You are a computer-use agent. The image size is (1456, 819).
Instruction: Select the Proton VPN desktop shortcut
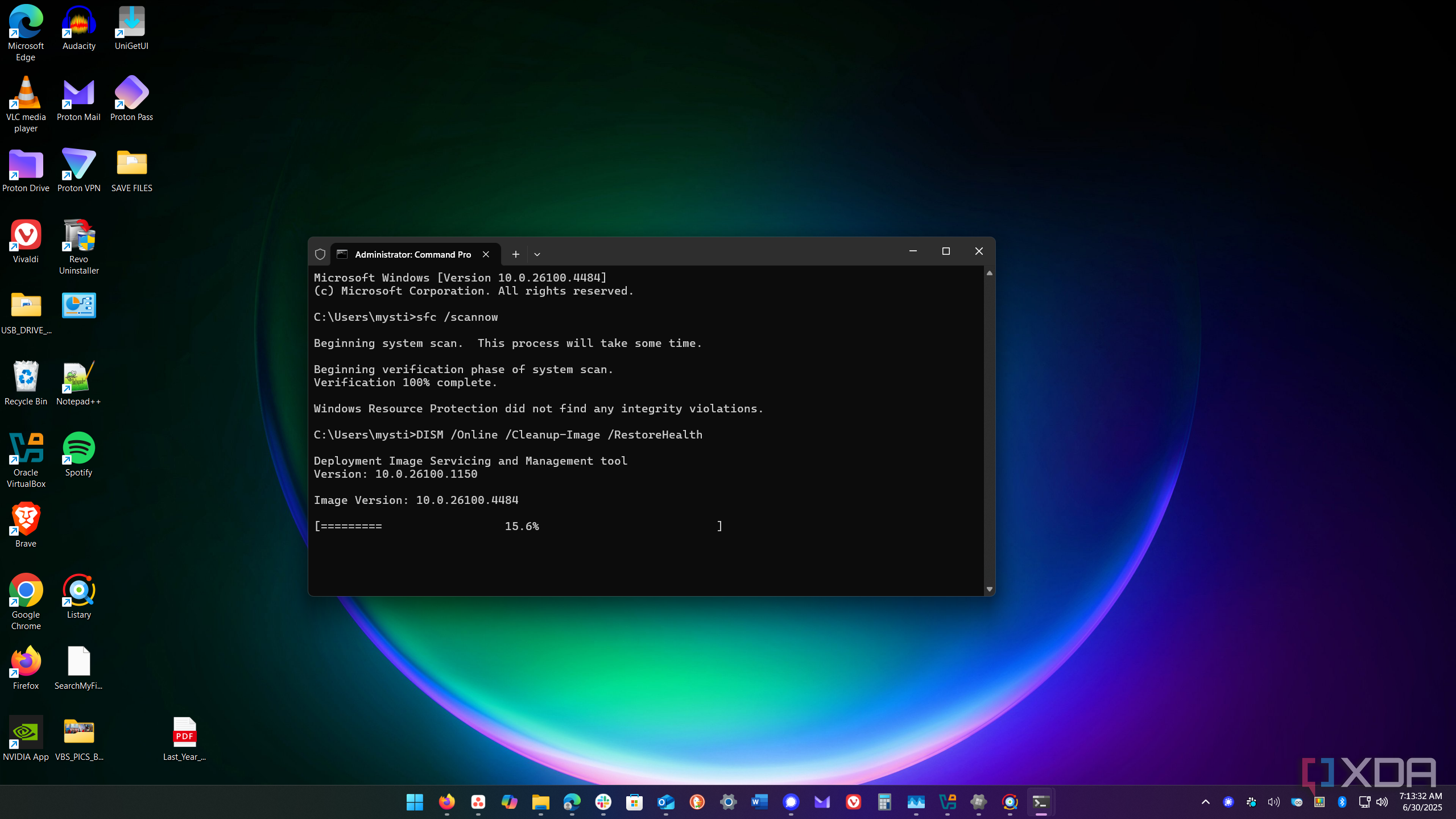[x=78, y=170]
